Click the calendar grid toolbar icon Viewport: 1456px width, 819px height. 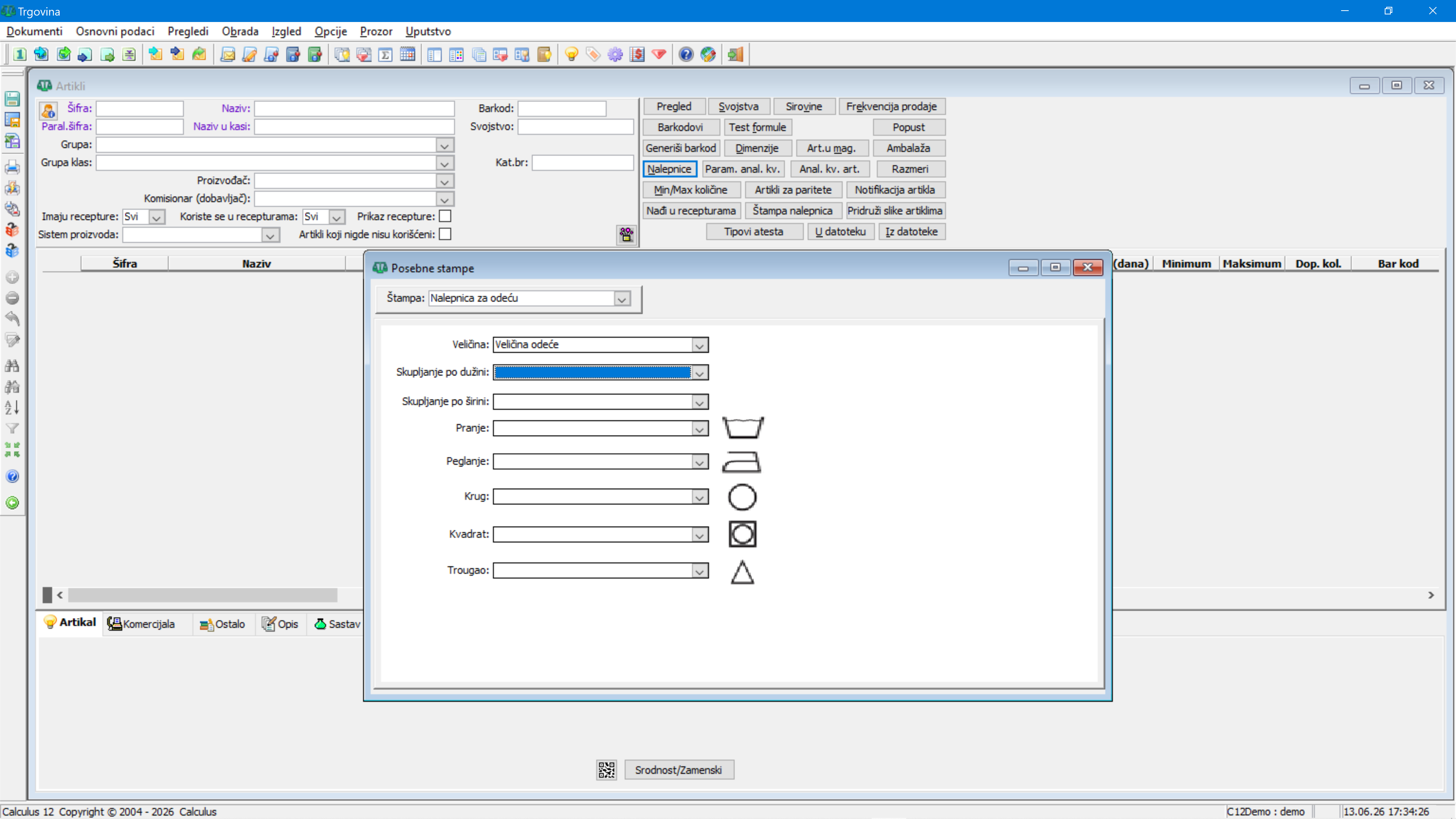click(408, 54)
